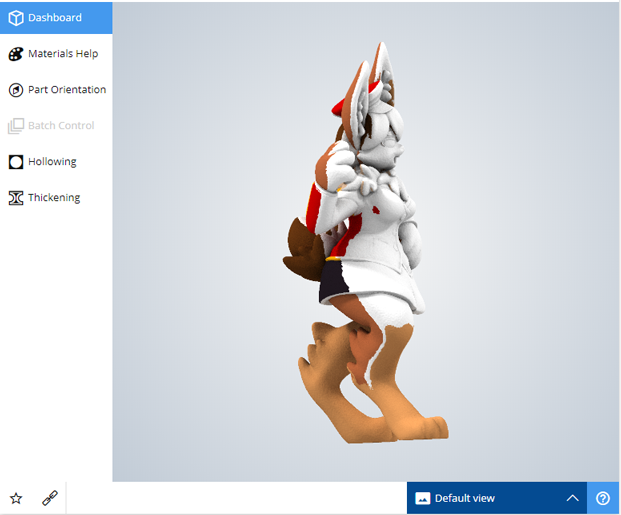
Task: Open the Default view dropdown
Action: pos(497,498)
